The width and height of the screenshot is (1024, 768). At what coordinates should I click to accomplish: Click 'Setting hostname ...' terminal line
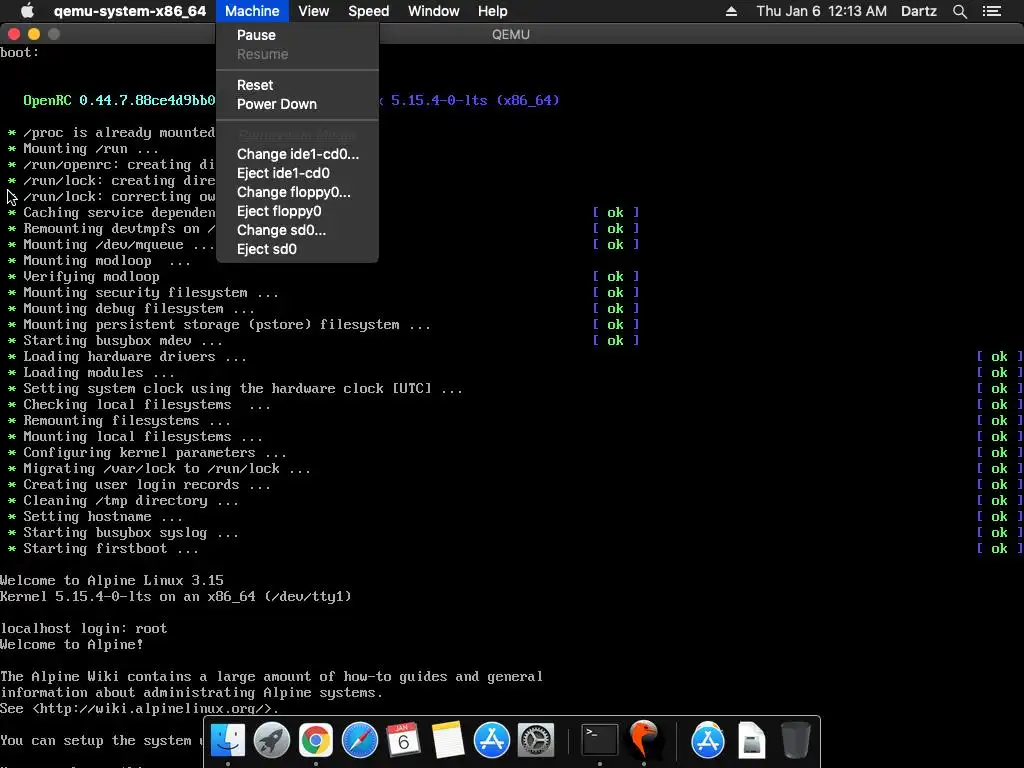103,517
